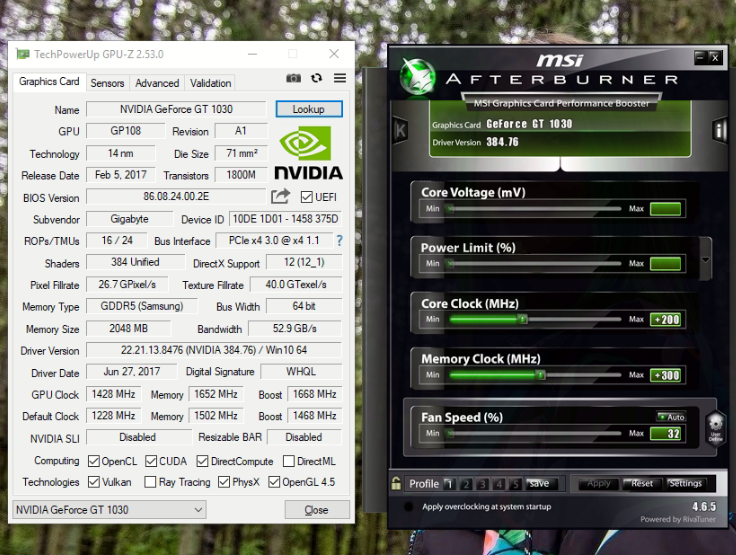The image size is (736, 555).
Task: Toggle the PhysX checkbox
Action: [x=224, y=482]
